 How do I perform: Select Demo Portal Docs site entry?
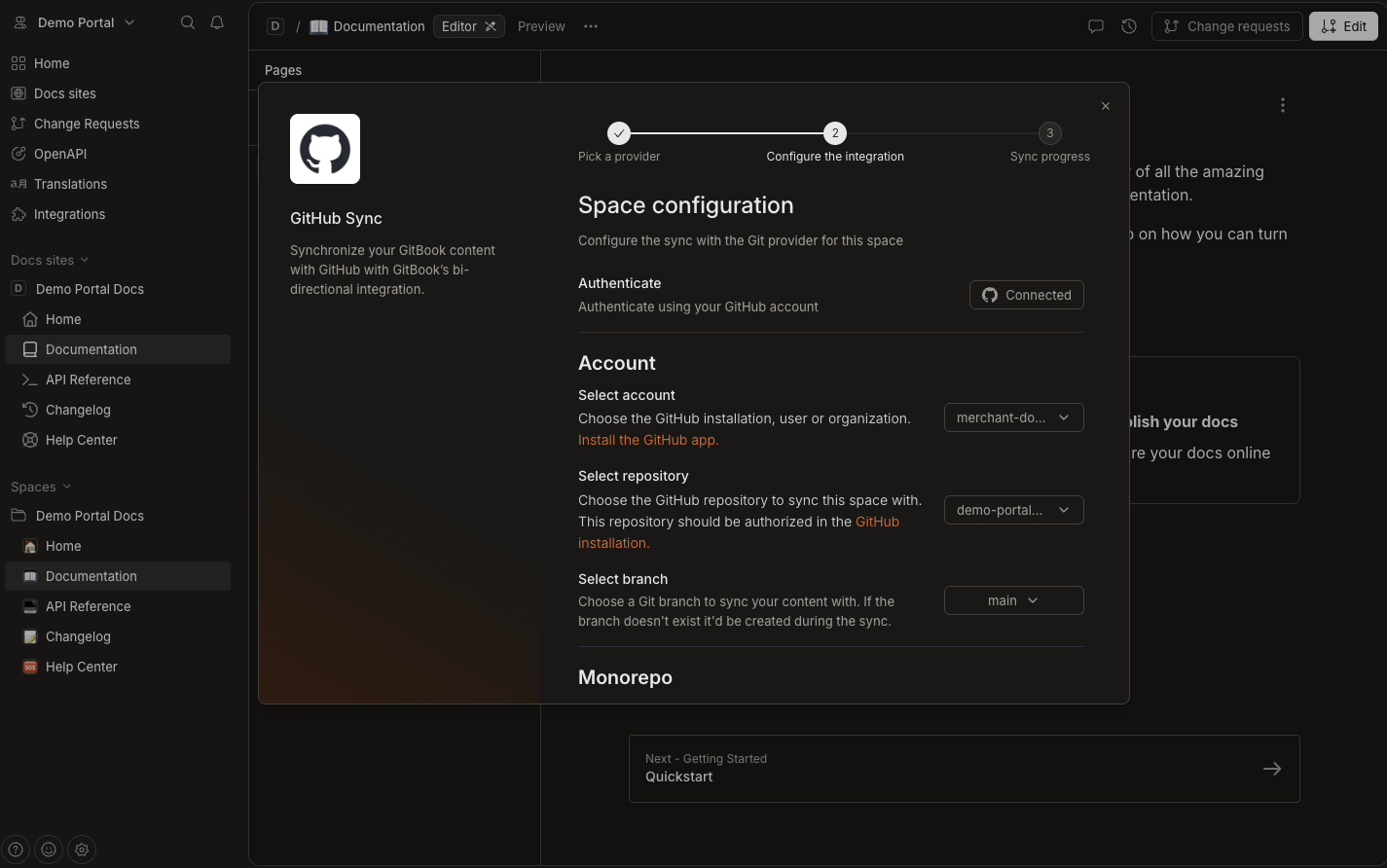[x=117, y=289]
